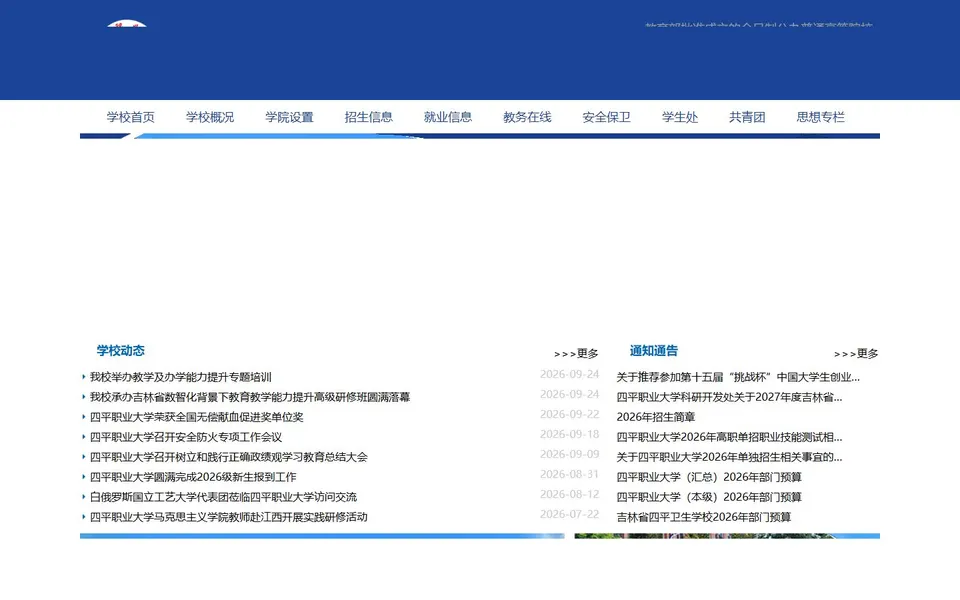Open the 思想专栏 menu item
Image resolution: width=960 pixels, height=600 pixels.
point(820,117)
